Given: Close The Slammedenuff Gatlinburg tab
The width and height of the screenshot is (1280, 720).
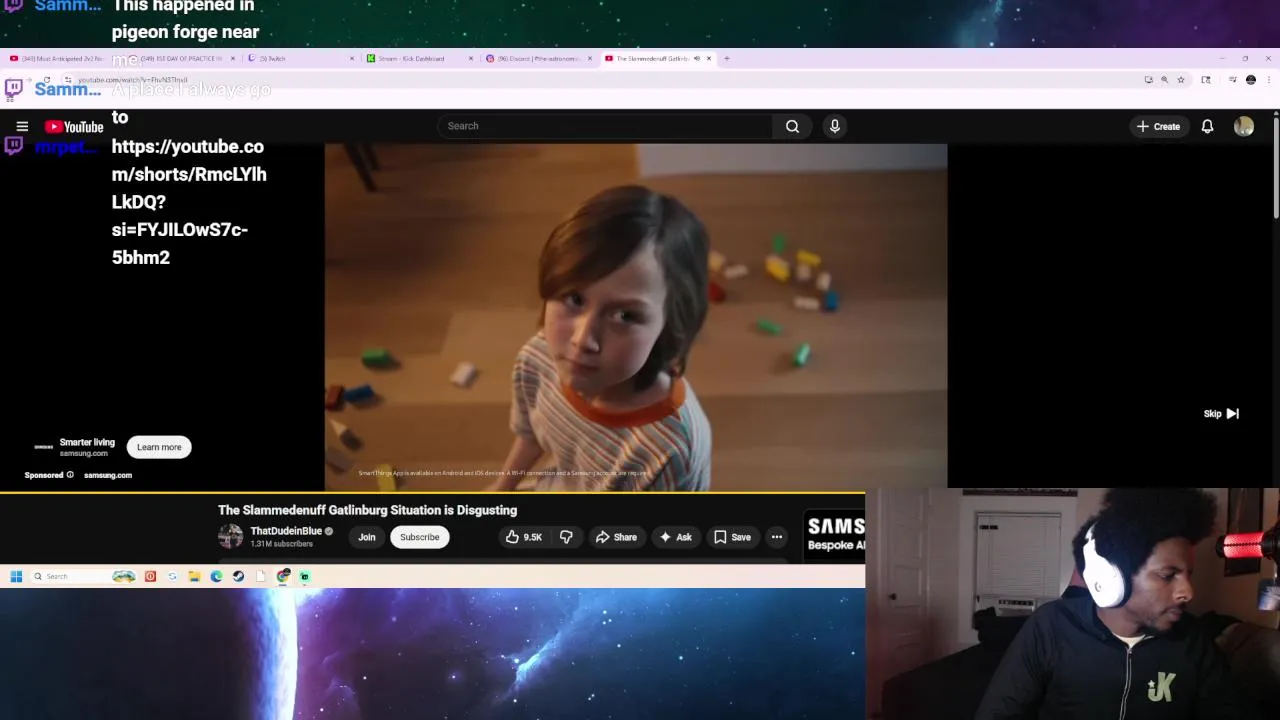Looking at the screenshot, I should (709, 58).
